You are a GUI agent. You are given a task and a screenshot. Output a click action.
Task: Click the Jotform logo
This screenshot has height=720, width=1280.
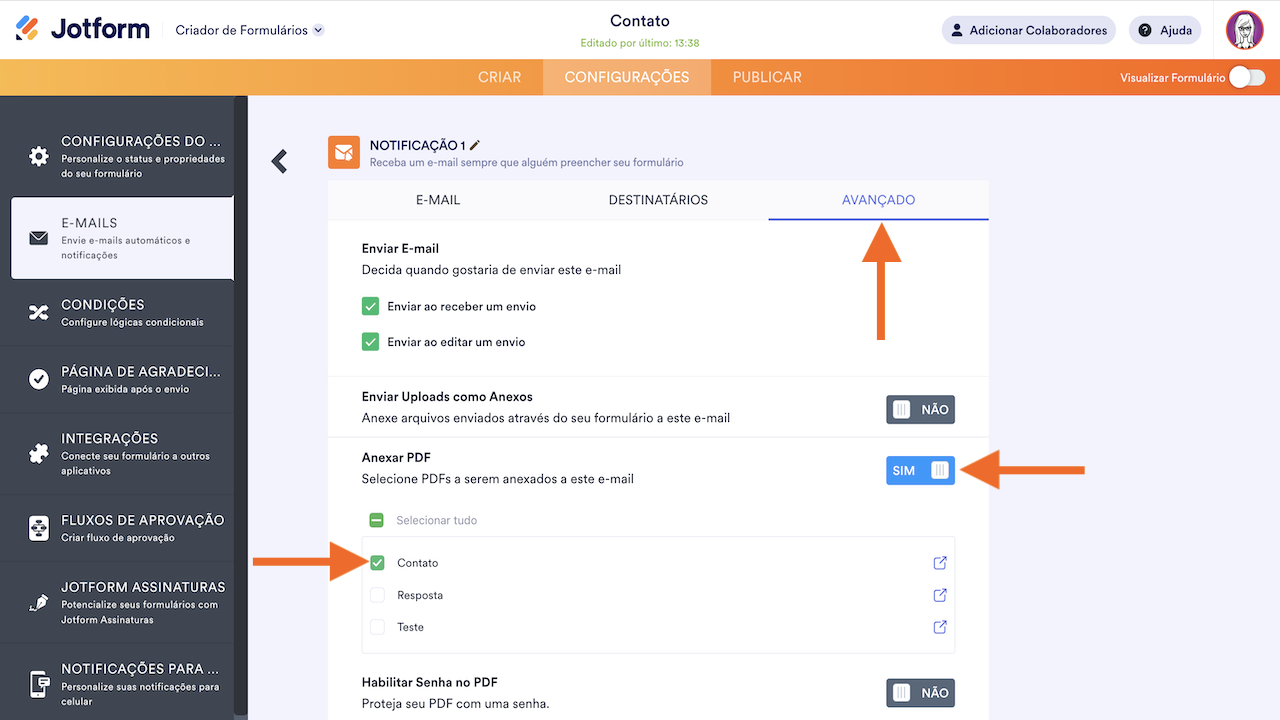(x=83, y=29)
